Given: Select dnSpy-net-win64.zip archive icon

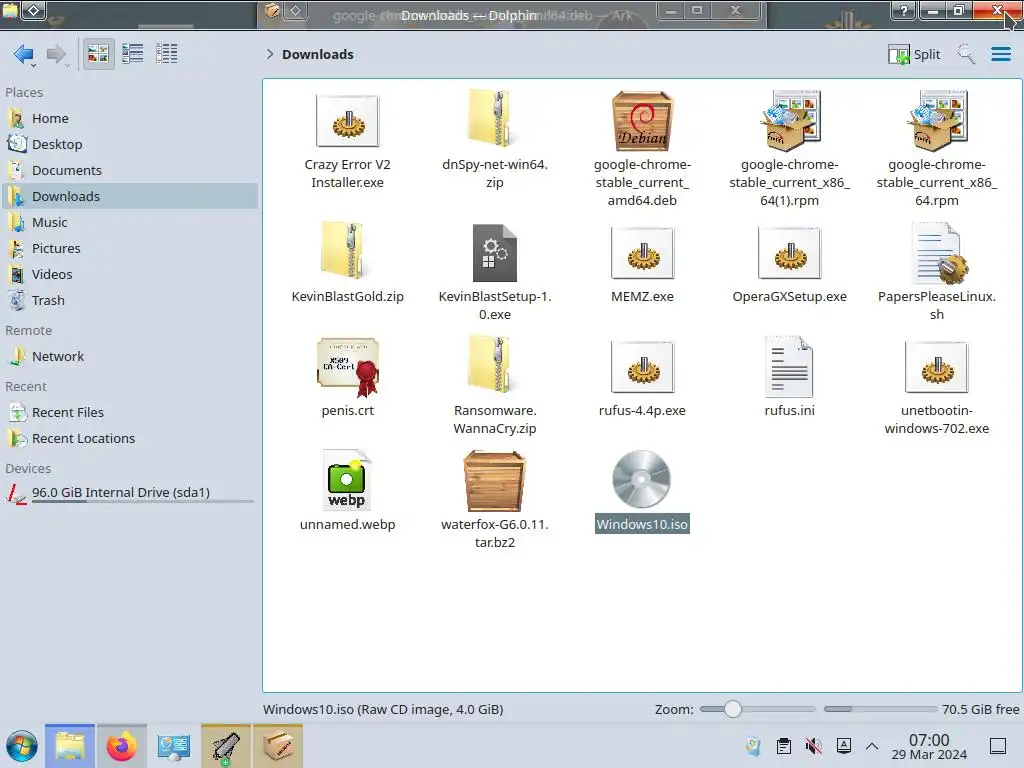Looking at the screenshot, I should [494, 119].
